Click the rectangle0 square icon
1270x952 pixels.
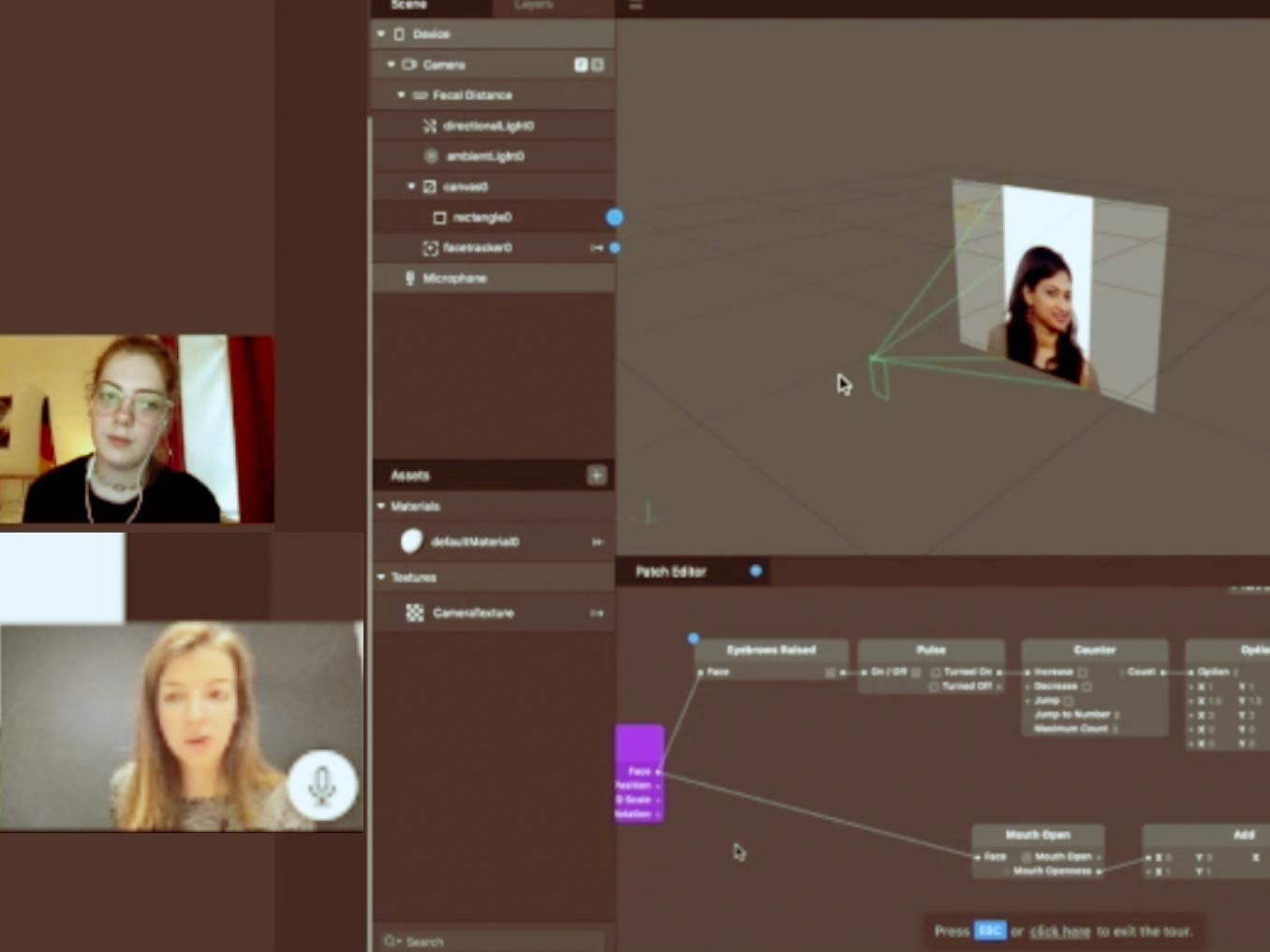click(x=439, y=217)
